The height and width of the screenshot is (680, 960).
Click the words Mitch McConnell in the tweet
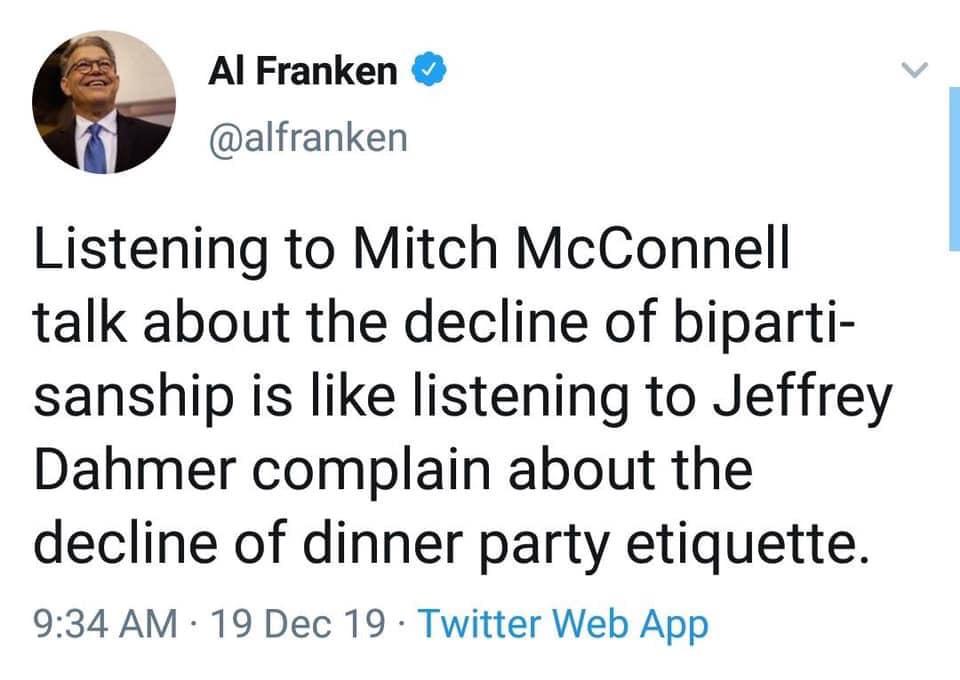tap(572, 248)
